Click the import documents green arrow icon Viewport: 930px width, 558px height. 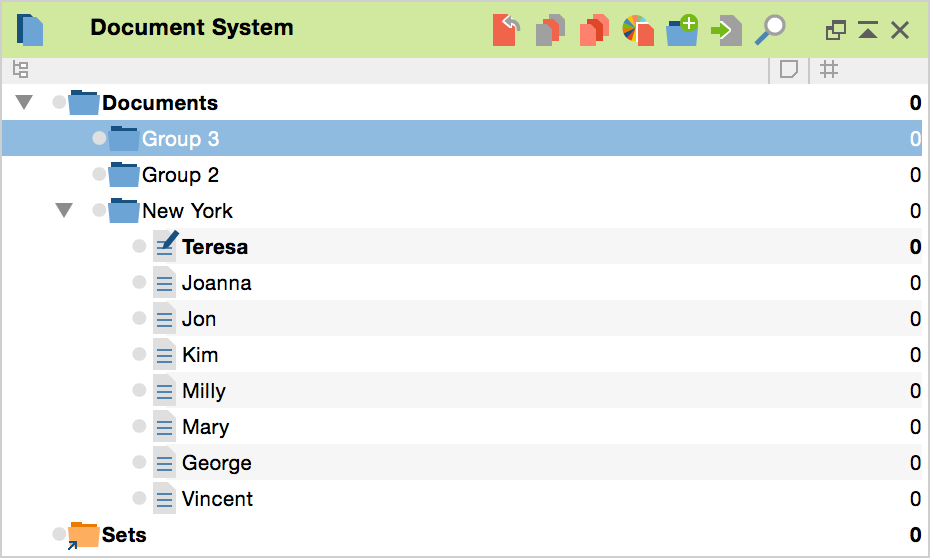tap(726, 30)
